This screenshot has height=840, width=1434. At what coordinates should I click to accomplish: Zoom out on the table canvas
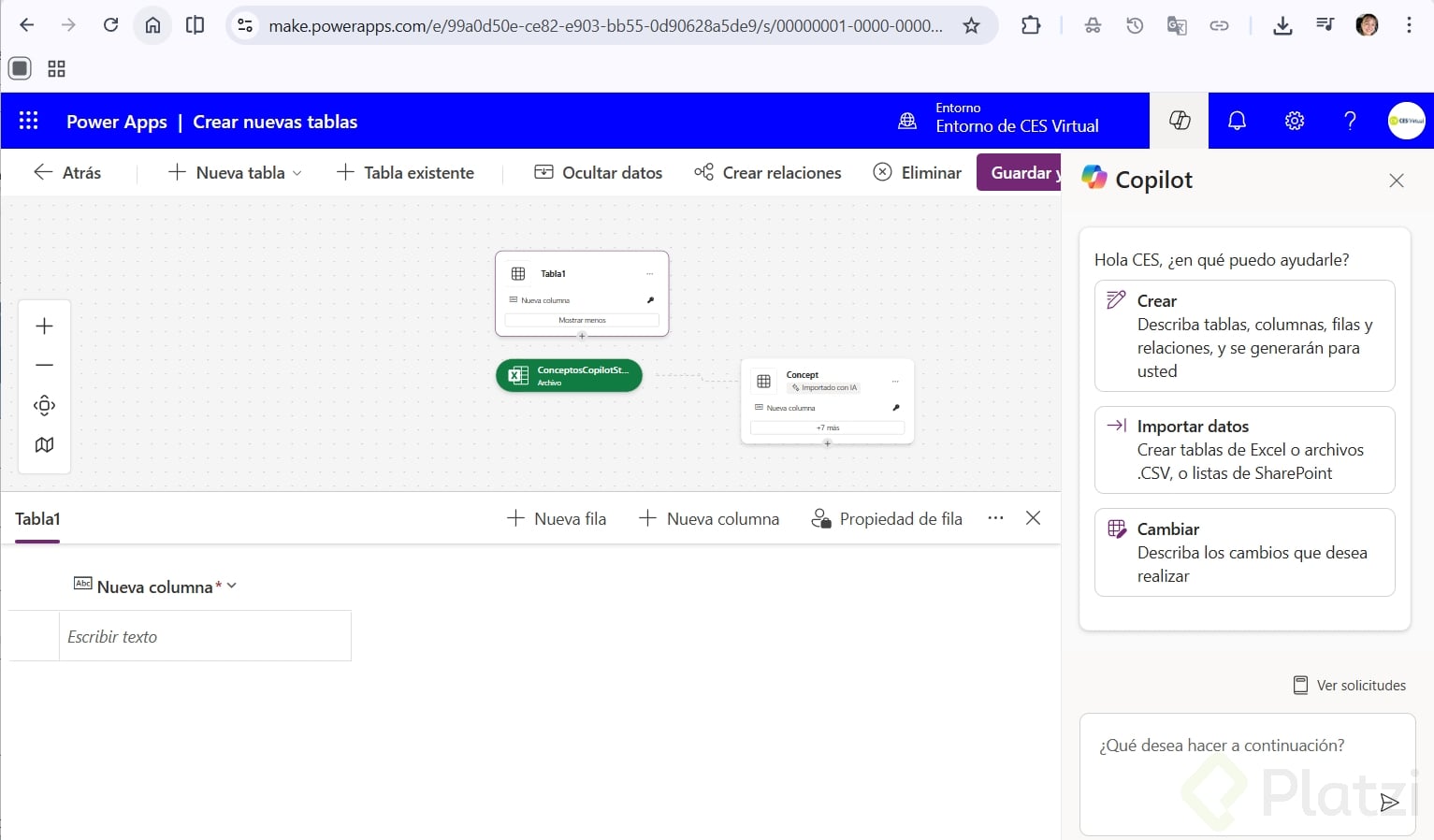pyautogui.click(x=44, y=366)
